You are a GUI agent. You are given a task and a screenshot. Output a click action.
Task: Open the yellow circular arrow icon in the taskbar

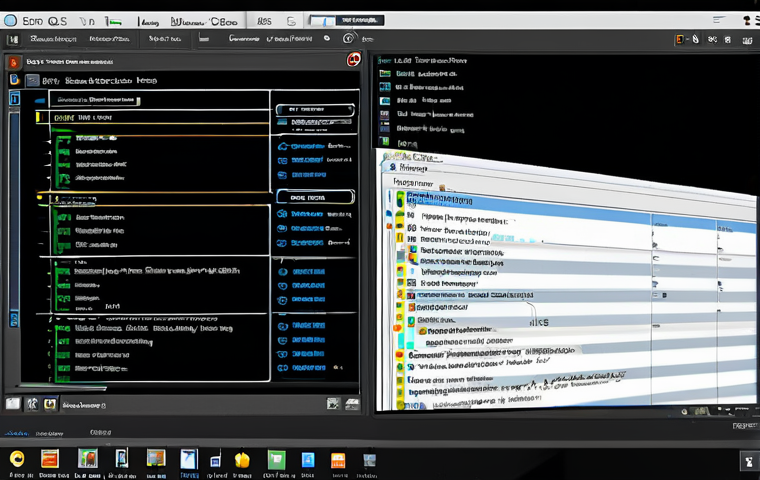[x=17, y=458]
